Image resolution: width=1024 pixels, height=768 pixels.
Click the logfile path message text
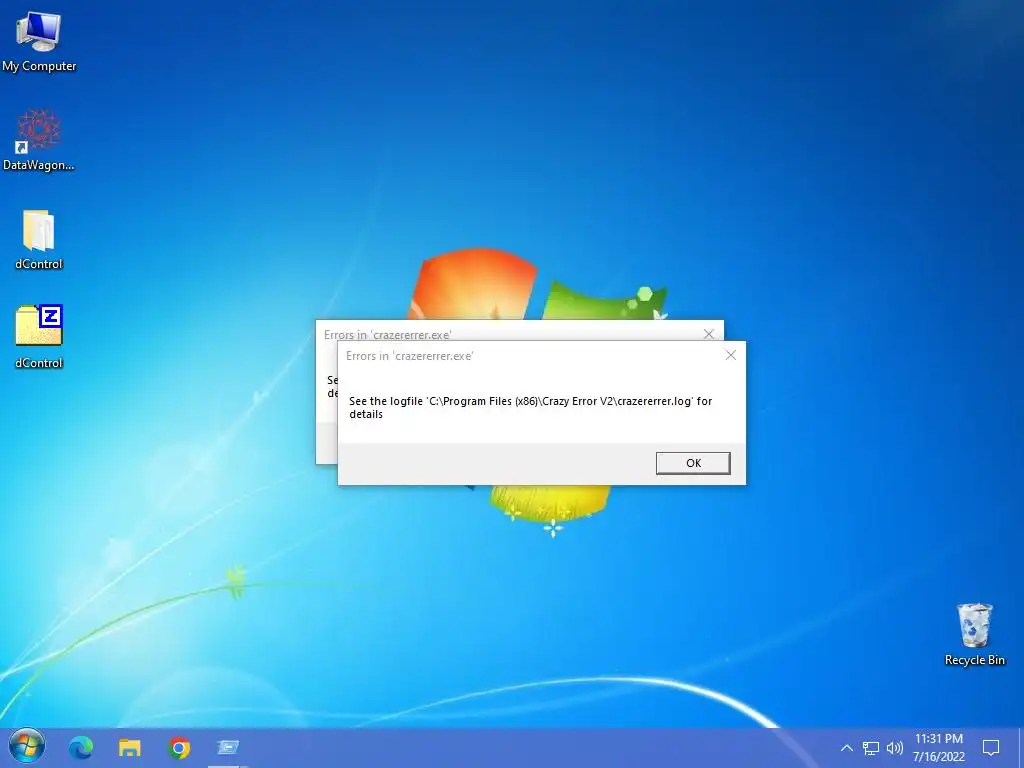530,408
